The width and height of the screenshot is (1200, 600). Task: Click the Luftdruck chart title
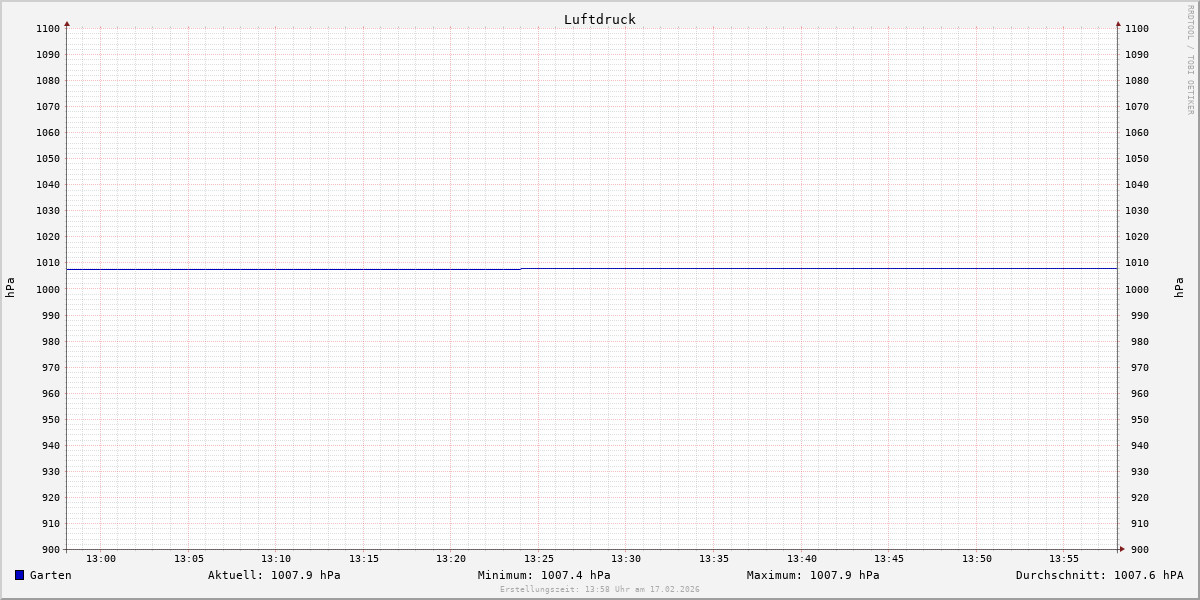pyautogui.click(x=599, y=19)
